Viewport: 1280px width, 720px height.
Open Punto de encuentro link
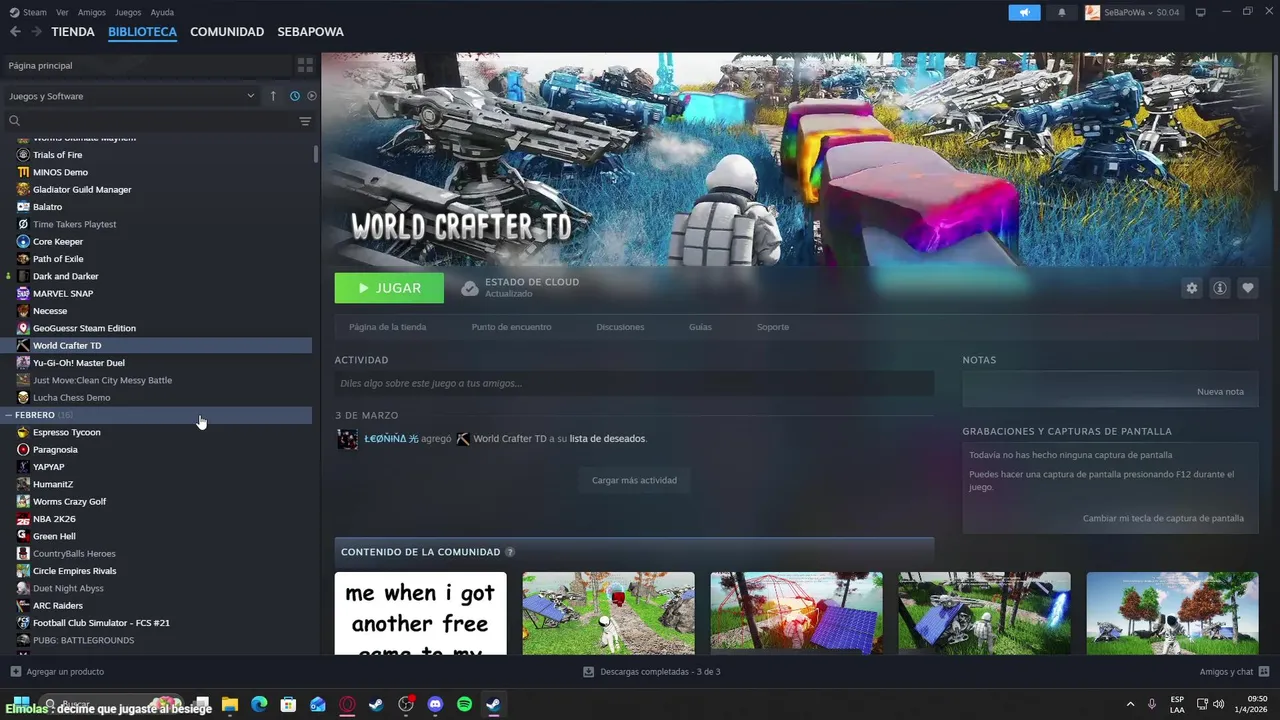click(511, 327)
